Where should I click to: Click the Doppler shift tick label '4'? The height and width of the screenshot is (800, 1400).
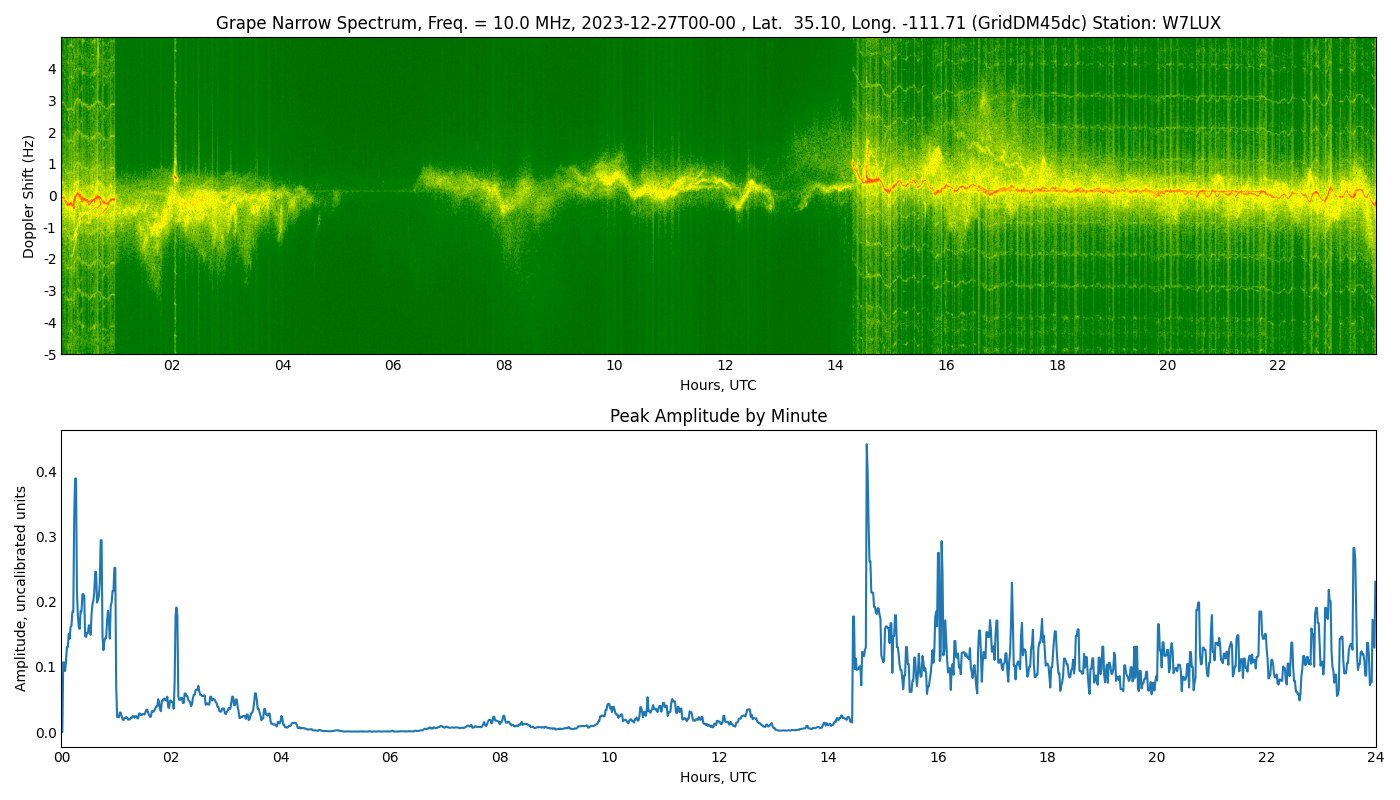(51, 69)
